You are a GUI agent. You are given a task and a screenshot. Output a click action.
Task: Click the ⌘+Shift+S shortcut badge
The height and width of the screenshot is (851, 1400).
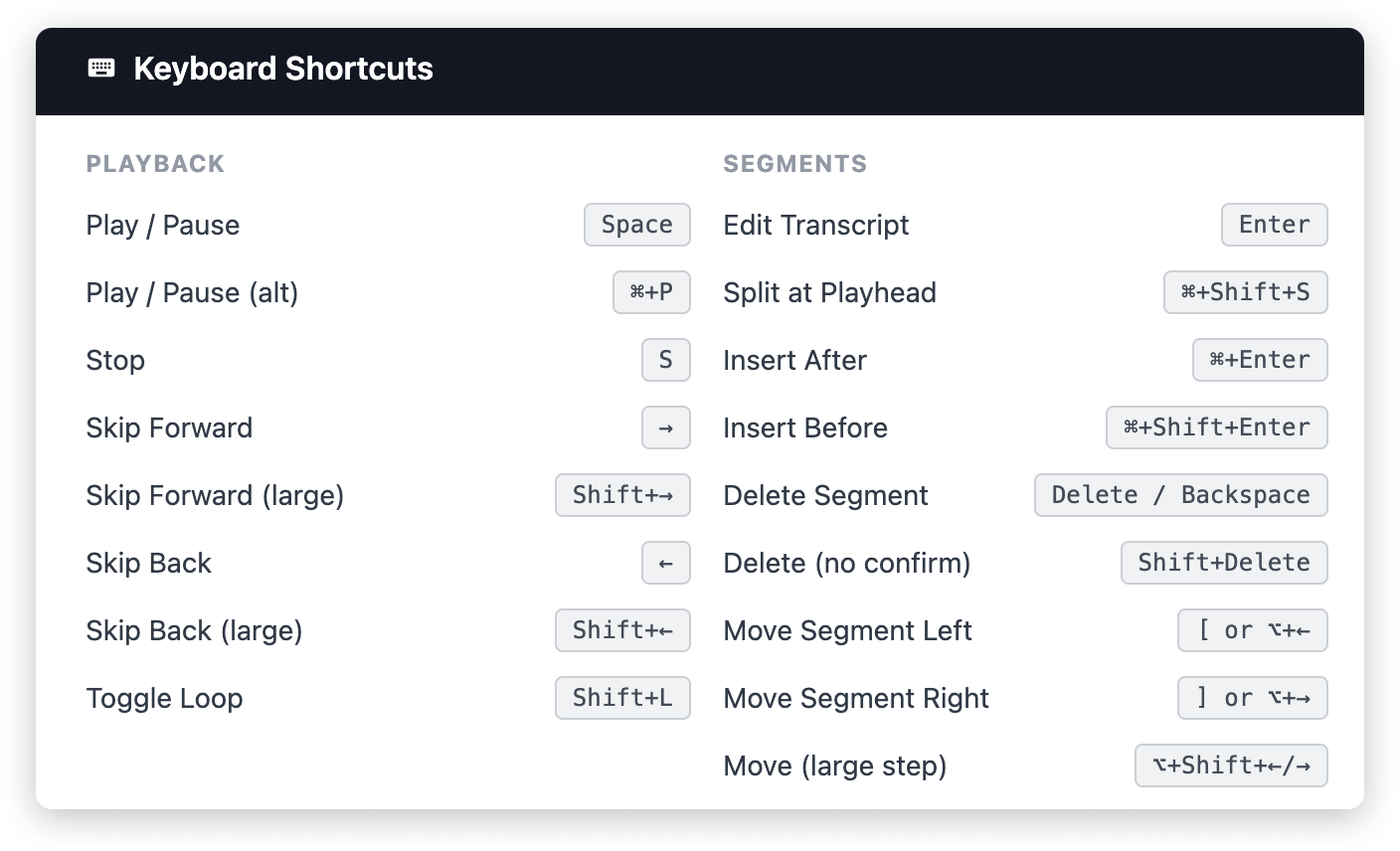(x=1245, y=292)
